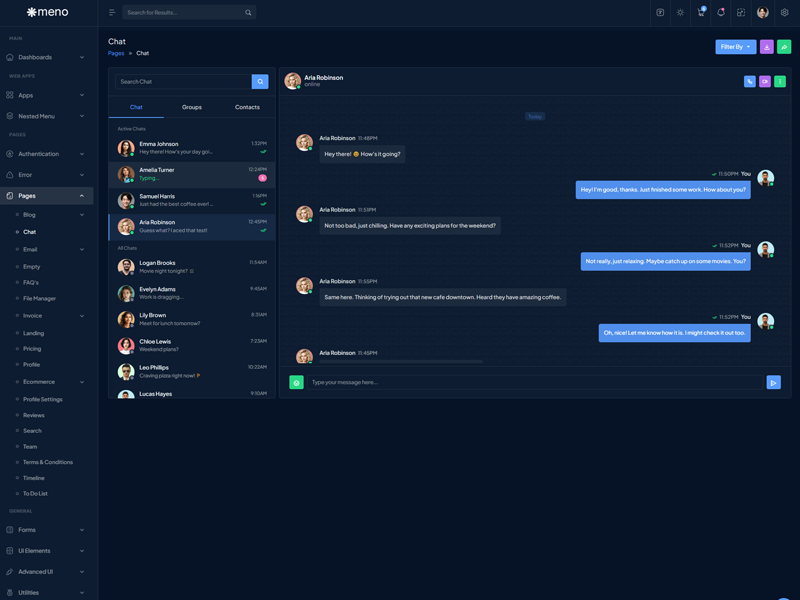Open the File Manager page link
The width and height of the screenshot is (800, 600).
click(40, 298)
